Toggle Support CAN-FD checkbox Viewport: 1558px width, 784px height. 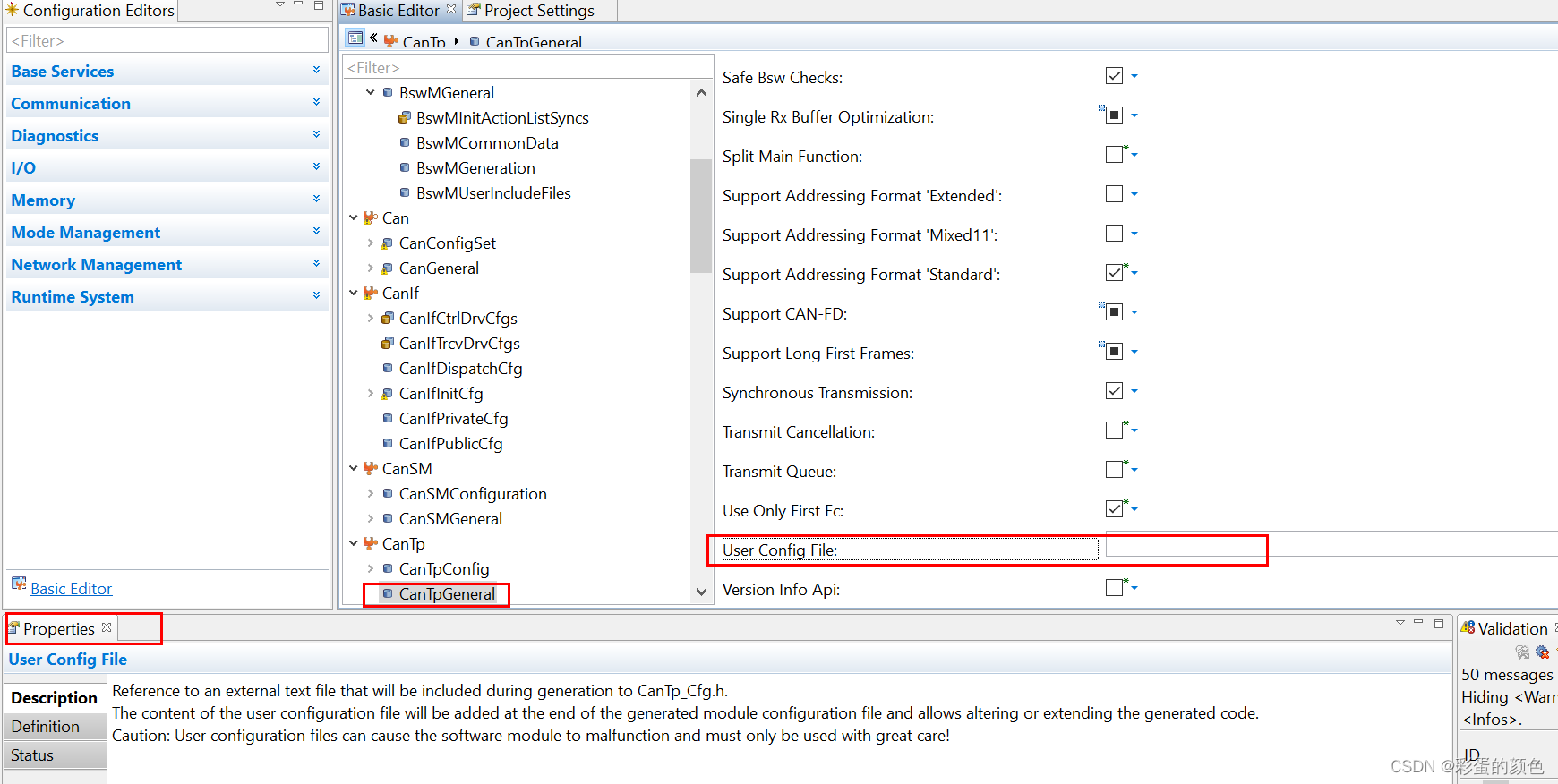click(x=1114, y=312)
